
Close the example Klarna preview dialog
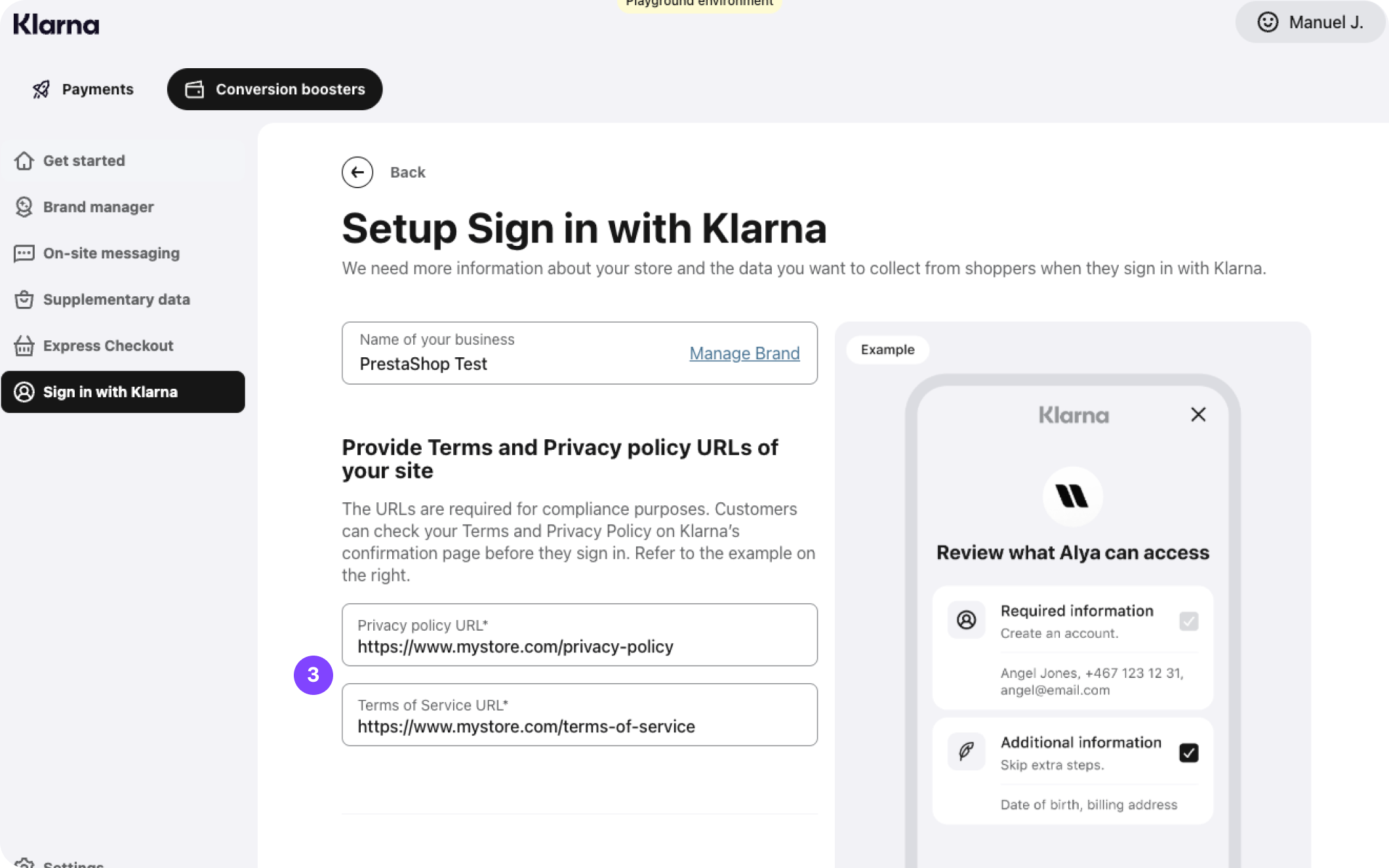1198,414
